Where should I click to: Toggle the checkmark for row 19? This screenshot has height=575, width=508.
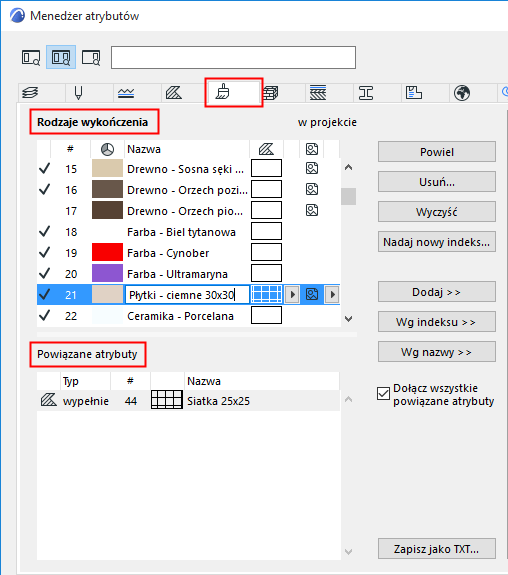tap(44, 253)
